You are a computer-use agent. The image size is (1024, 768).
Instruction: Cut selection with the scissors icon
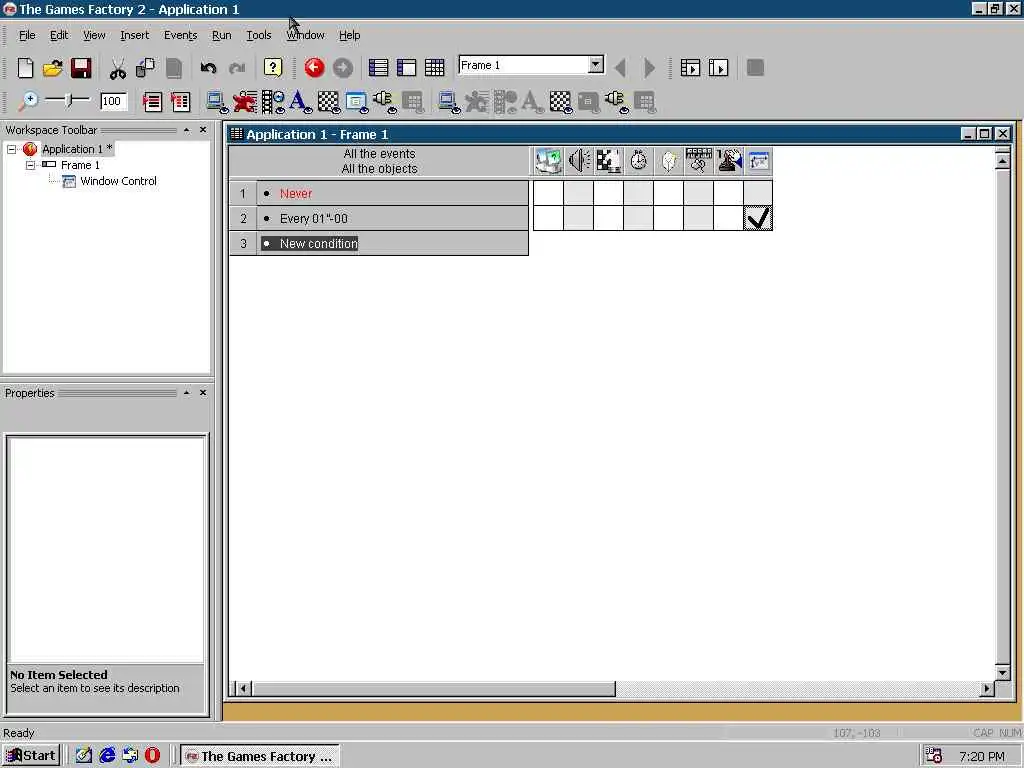[x=118, y=68]
